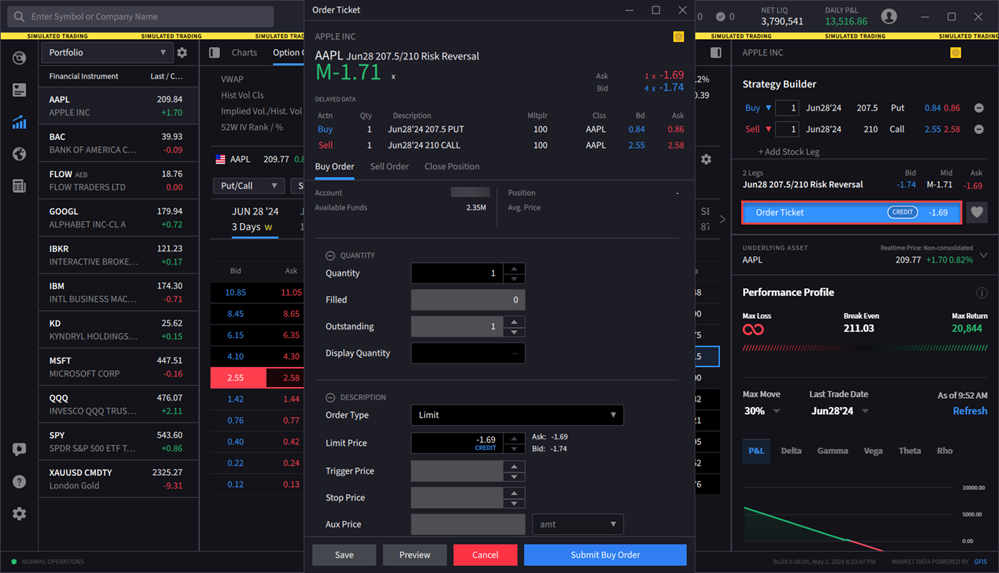Change Buy action dropdown on first leg
The image size is (999, 573).
tap(758, 108)
